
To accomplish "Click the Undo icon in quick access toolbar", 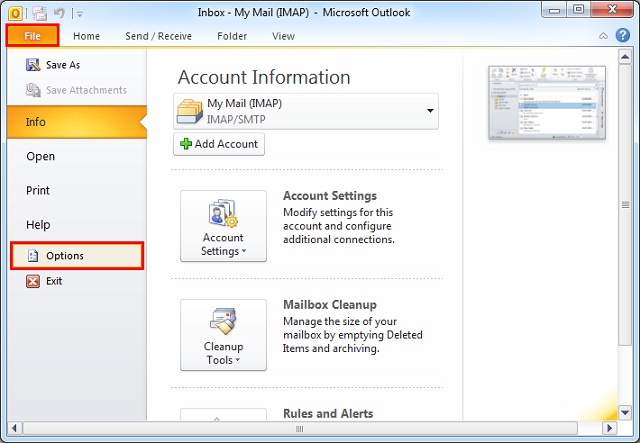I will tap(61, 13).
